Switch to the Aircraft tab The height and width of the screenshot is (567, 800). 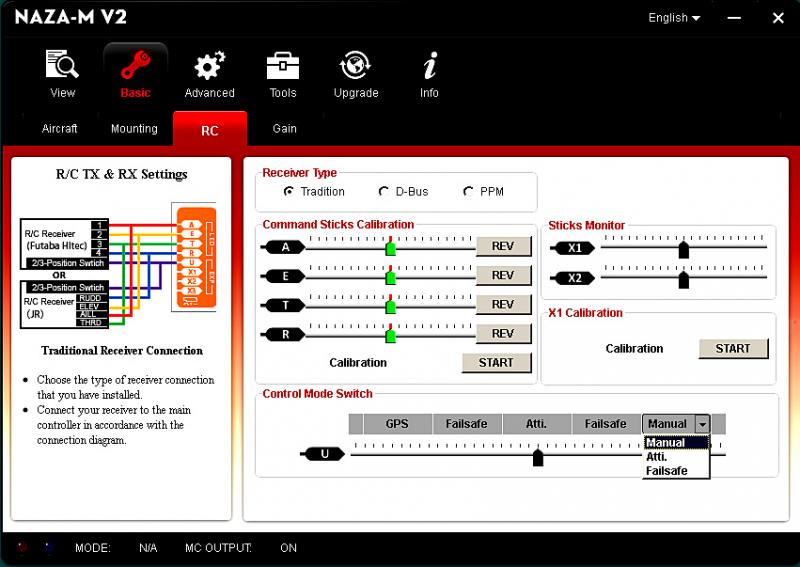[x=60, y=129]
